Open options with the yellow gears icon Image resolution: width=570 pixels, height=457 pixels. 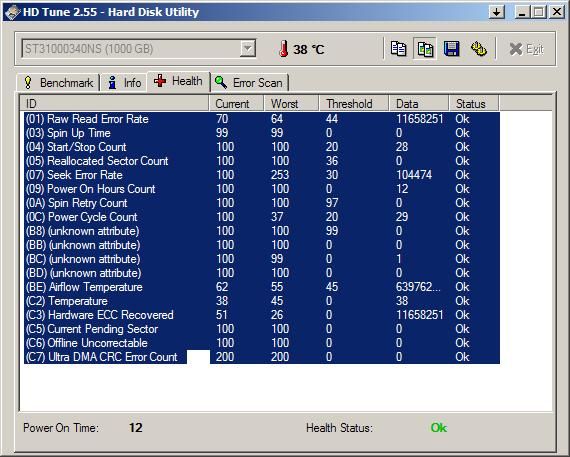click(479, 49)
